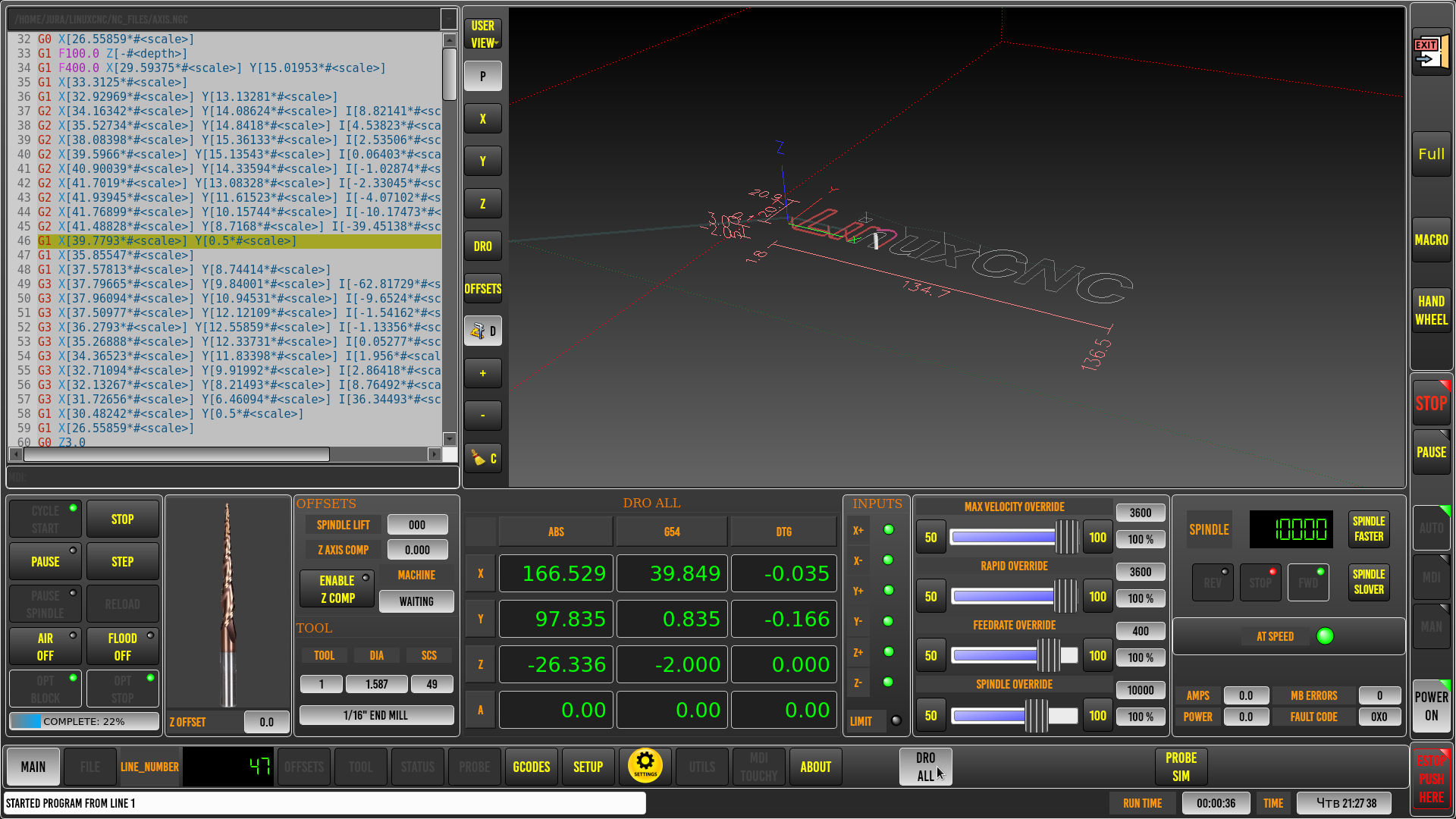Click spindle STOP button with red LED
The width and height of the screenshot is (1456, 819).
(1260, 582)
